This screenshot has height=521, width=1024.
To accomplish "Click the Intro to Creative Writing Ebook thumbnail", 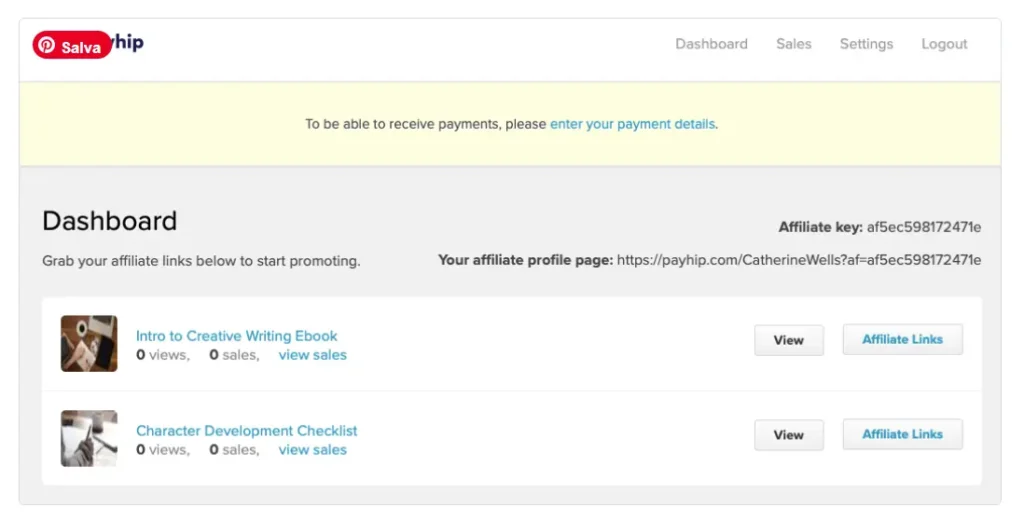I will pos(89,344).
